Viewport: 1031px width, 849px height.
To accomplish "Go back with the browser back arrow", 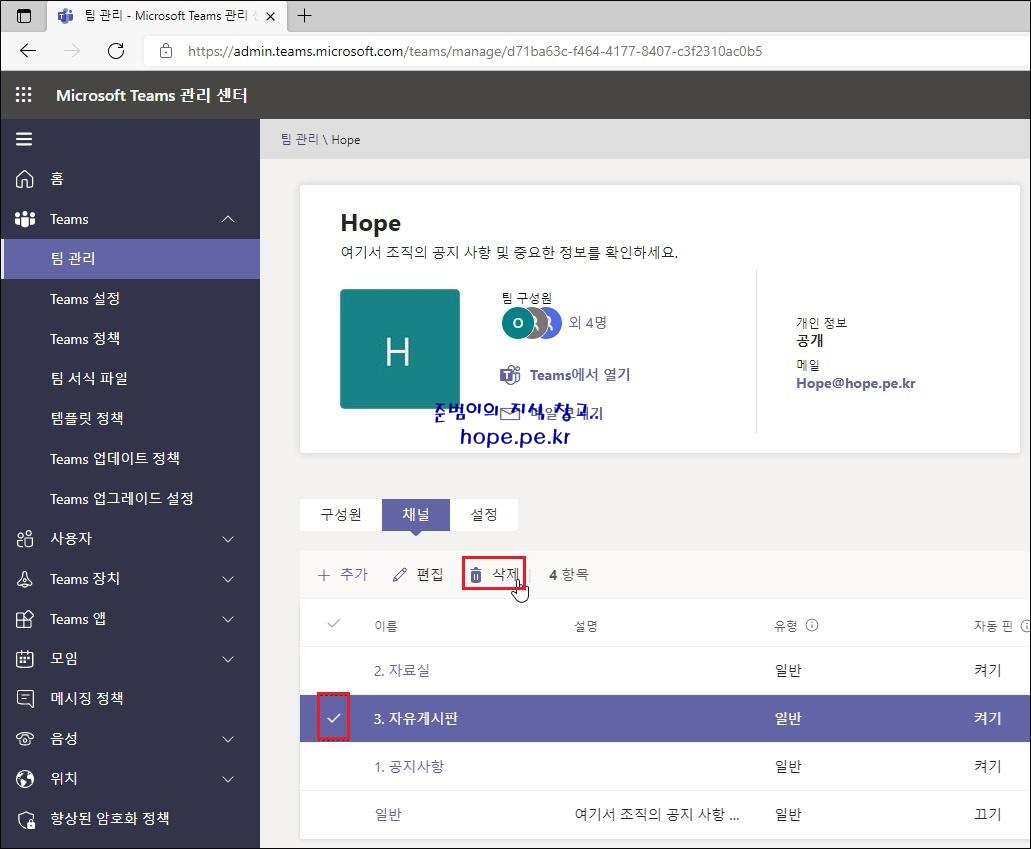I will (28, 51).
